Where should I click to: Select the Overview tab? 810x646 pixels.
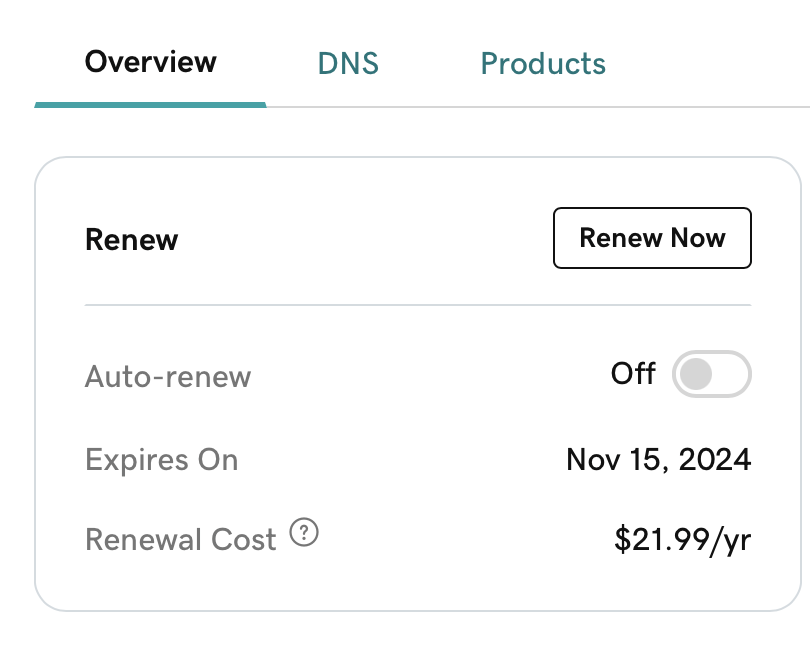(150, 62)
